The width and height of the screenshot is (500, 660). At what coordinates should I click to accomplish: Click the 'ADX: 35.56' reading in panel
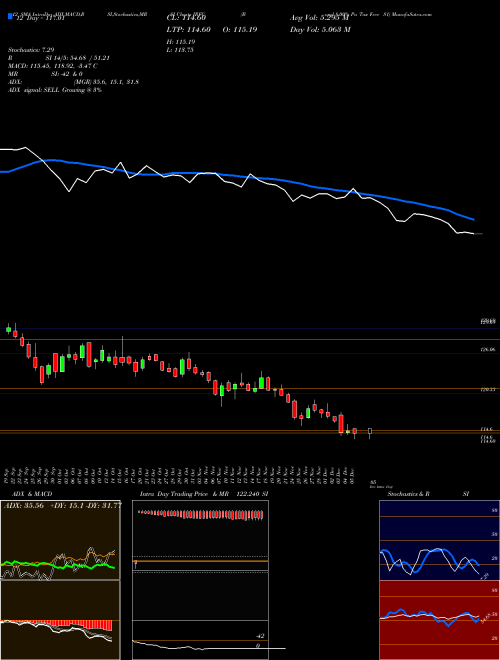click(24, 506)
